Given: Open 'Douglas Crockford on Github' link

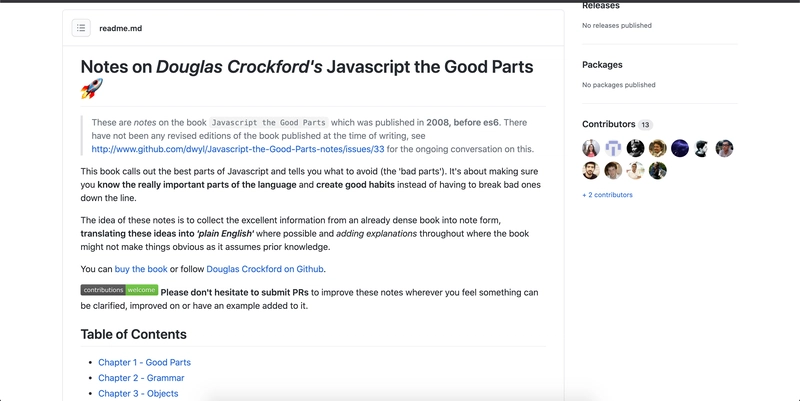Looking at the screenshot, I should [x=265, y=269].
